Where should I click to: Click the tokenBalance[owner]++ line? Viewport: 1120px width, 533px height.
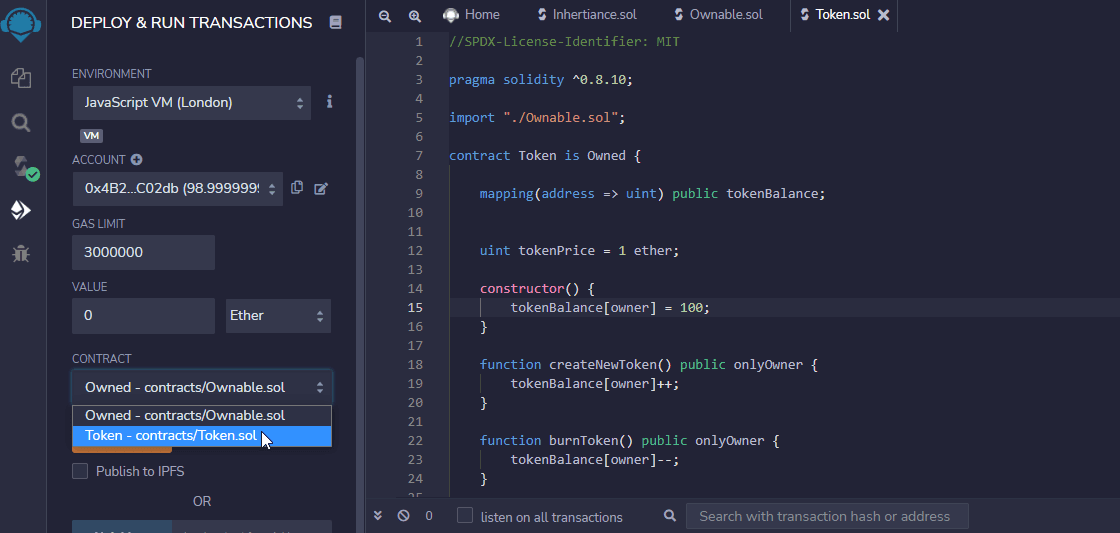tap(594, 384)
